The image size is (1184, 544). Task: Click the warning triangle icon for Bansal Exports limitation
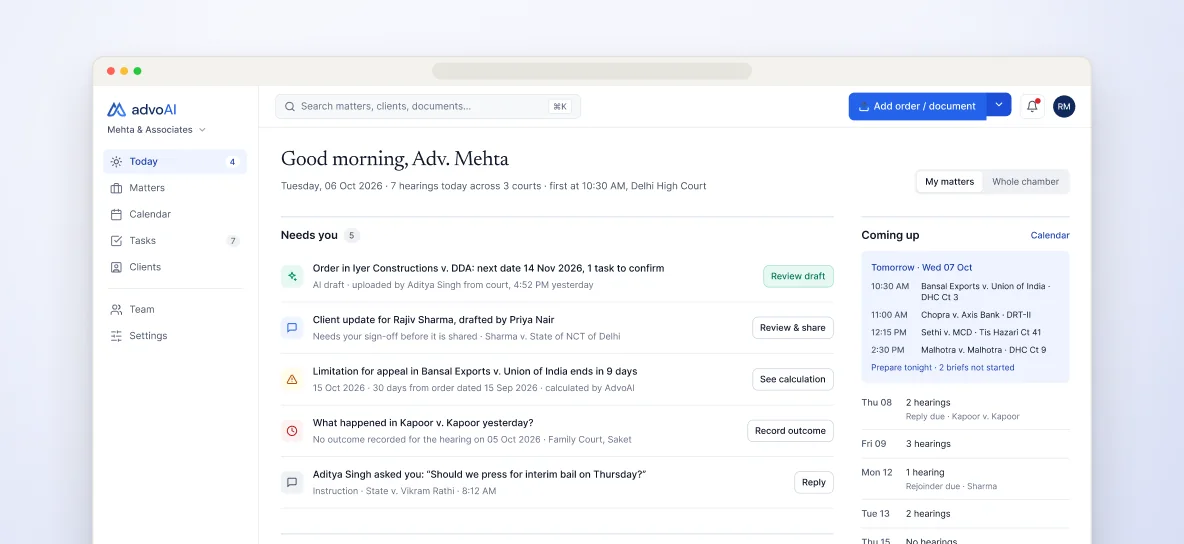click(x=292, y=379)
